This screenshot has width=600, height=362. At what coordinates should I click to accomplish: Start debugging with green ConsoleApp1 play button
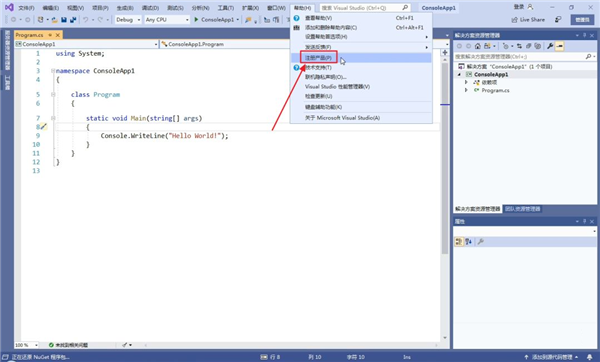click(x=216, y=20)
